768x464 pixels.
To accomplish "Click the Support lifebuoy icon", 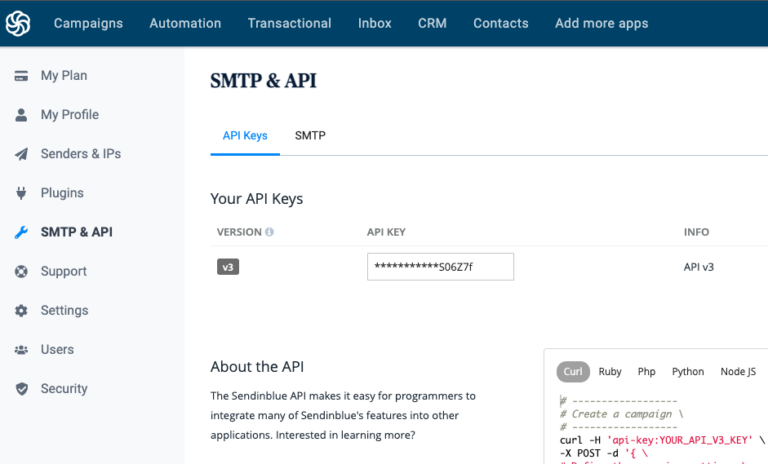I will click(x=21, y=271).
